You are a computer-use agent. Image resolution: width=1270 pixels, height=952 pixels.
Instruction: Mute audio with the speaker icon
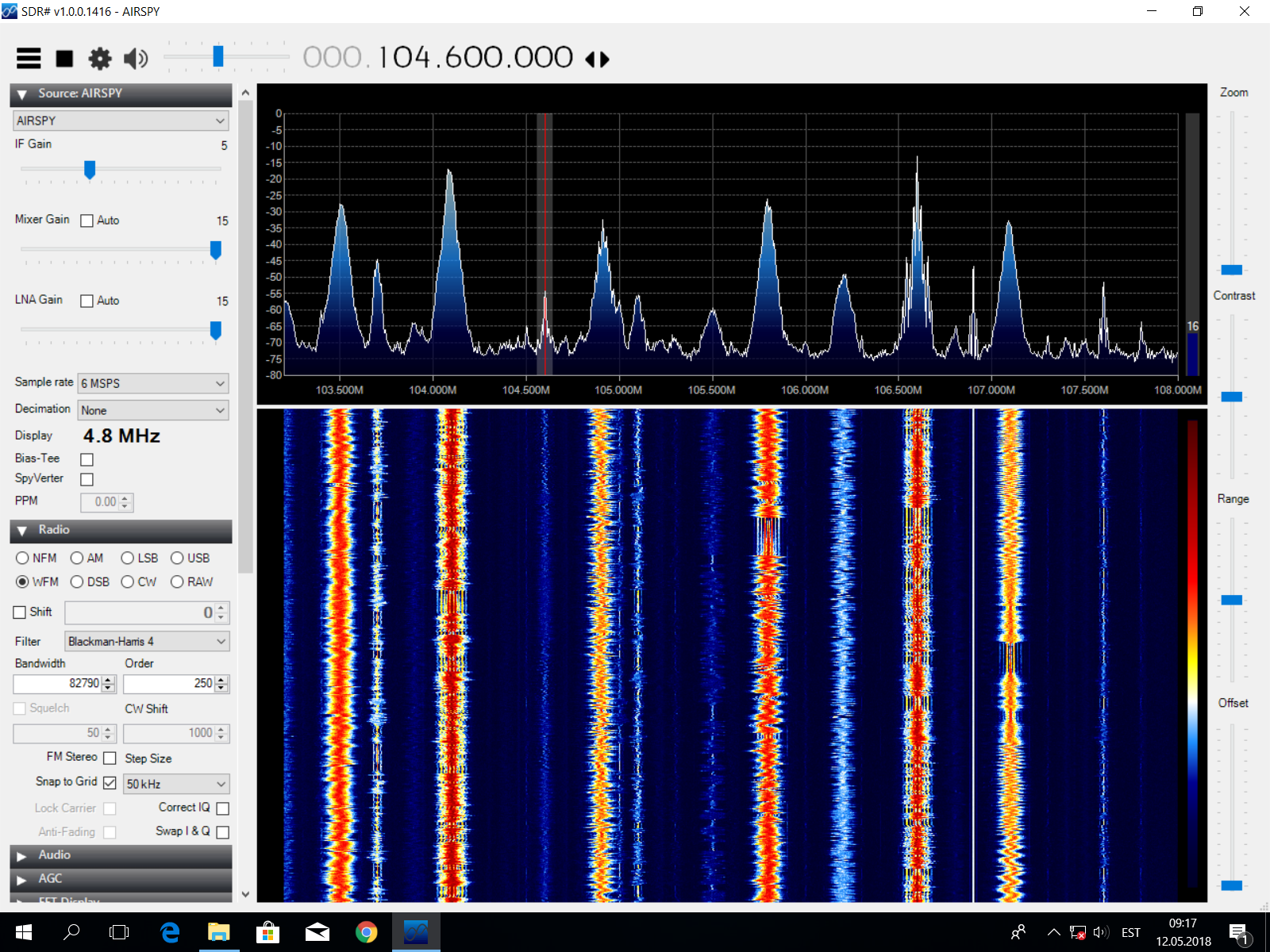pos(136,59)
